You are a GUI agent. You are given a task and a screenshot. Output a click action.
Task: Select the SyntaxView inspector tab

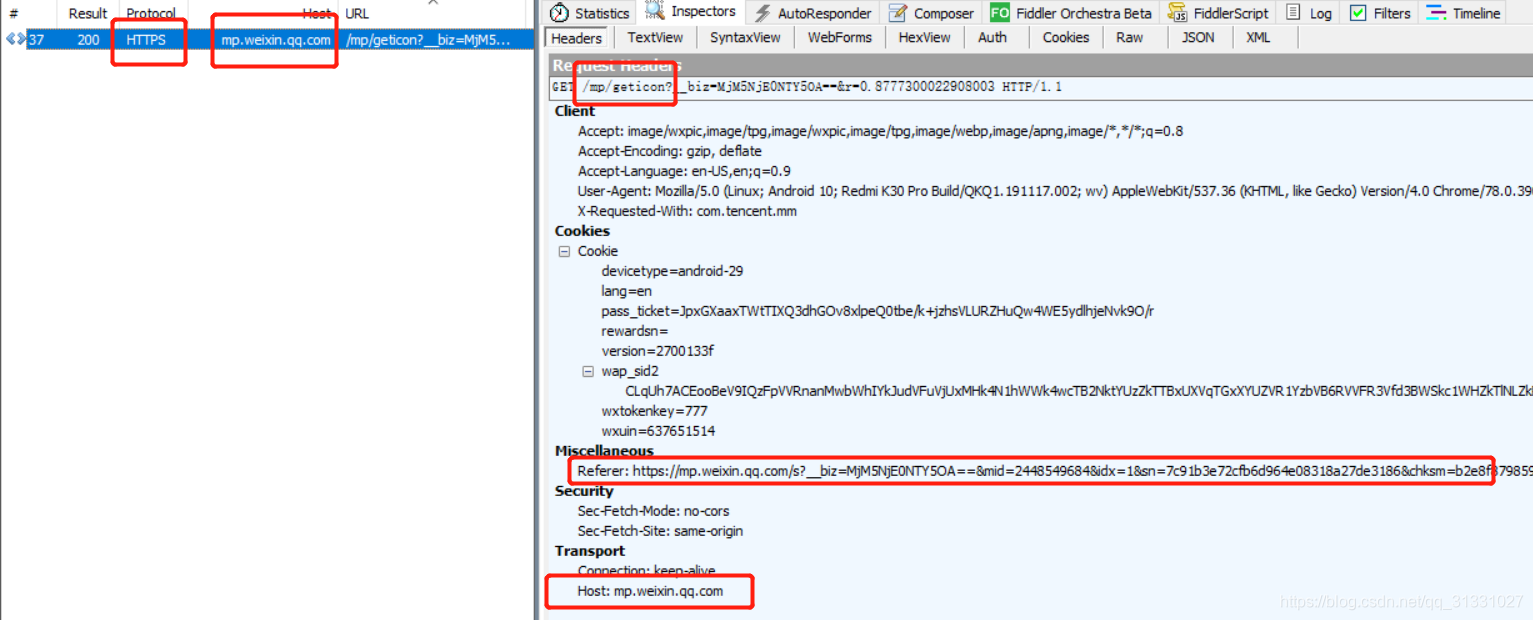pos(745,37)
